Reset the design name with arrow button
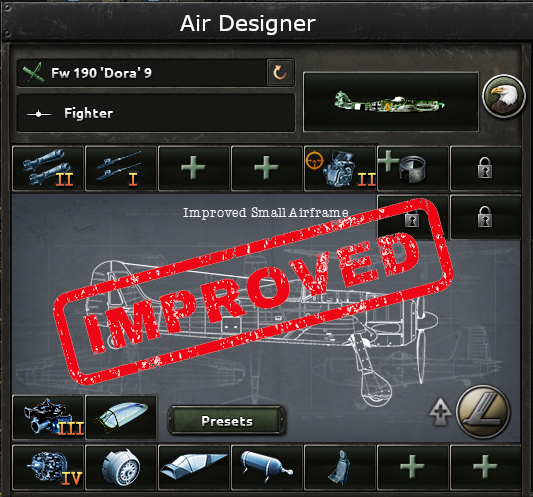Image resolution: width=533 pixels, height=497 pixels. (280, 72)
